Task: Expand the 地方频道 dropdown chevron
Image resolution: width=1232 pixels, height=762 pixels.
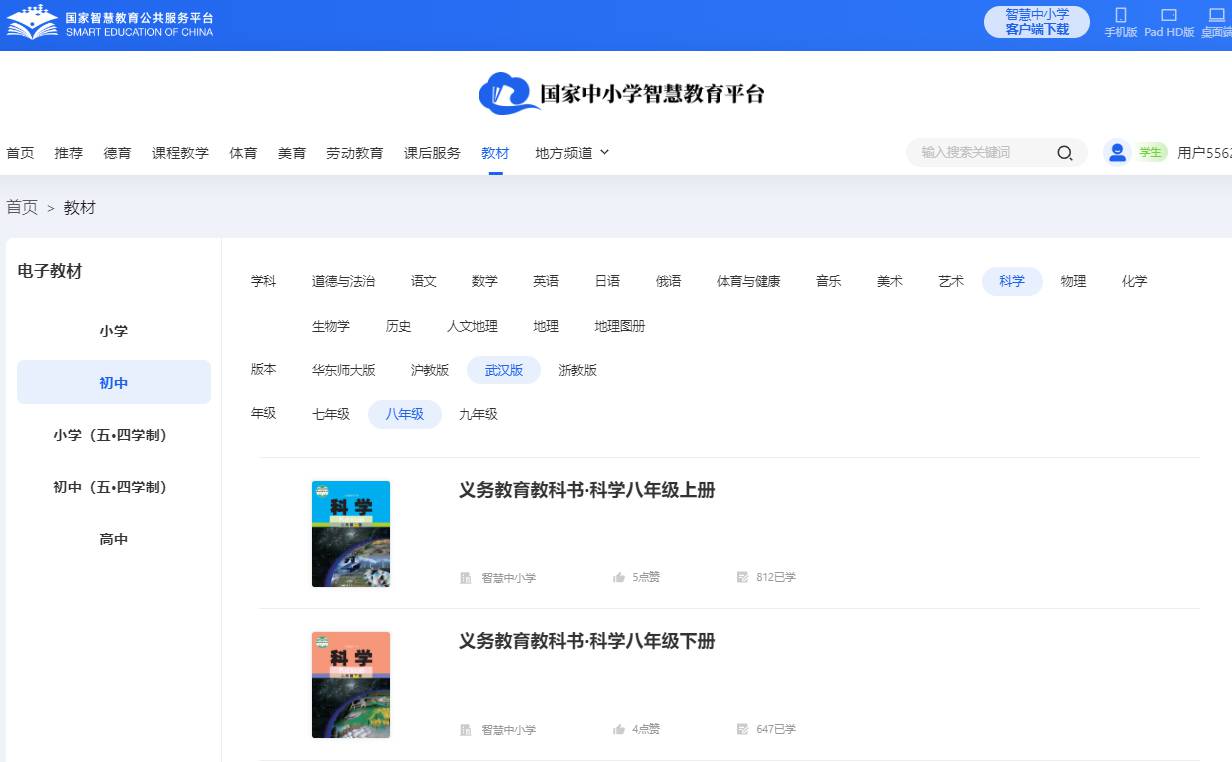Action: click(x=604, y=153)
